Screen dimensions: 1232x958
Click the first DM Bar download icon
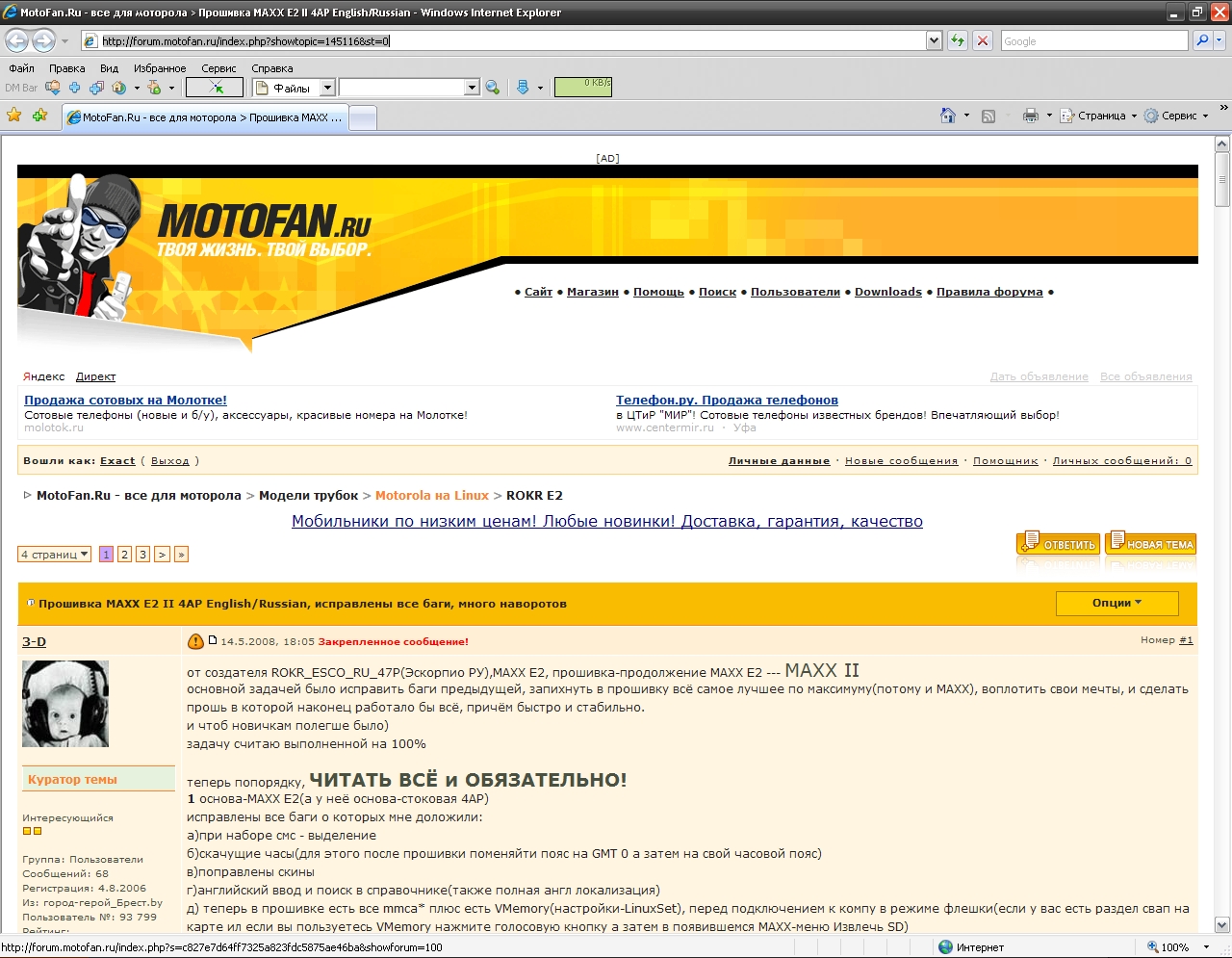(x=53, y=88)
